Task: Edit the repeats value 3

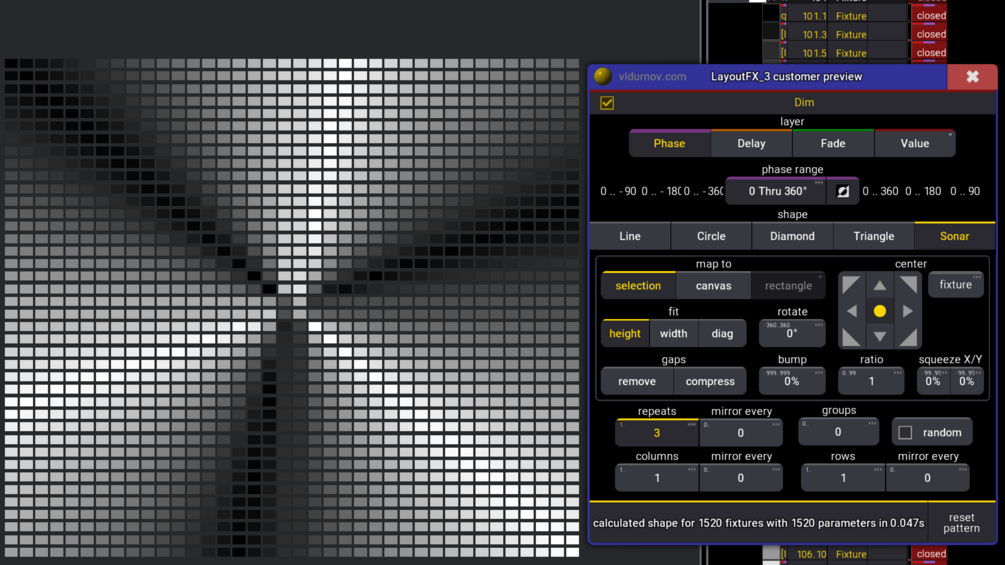Action: tap(657, 433)
